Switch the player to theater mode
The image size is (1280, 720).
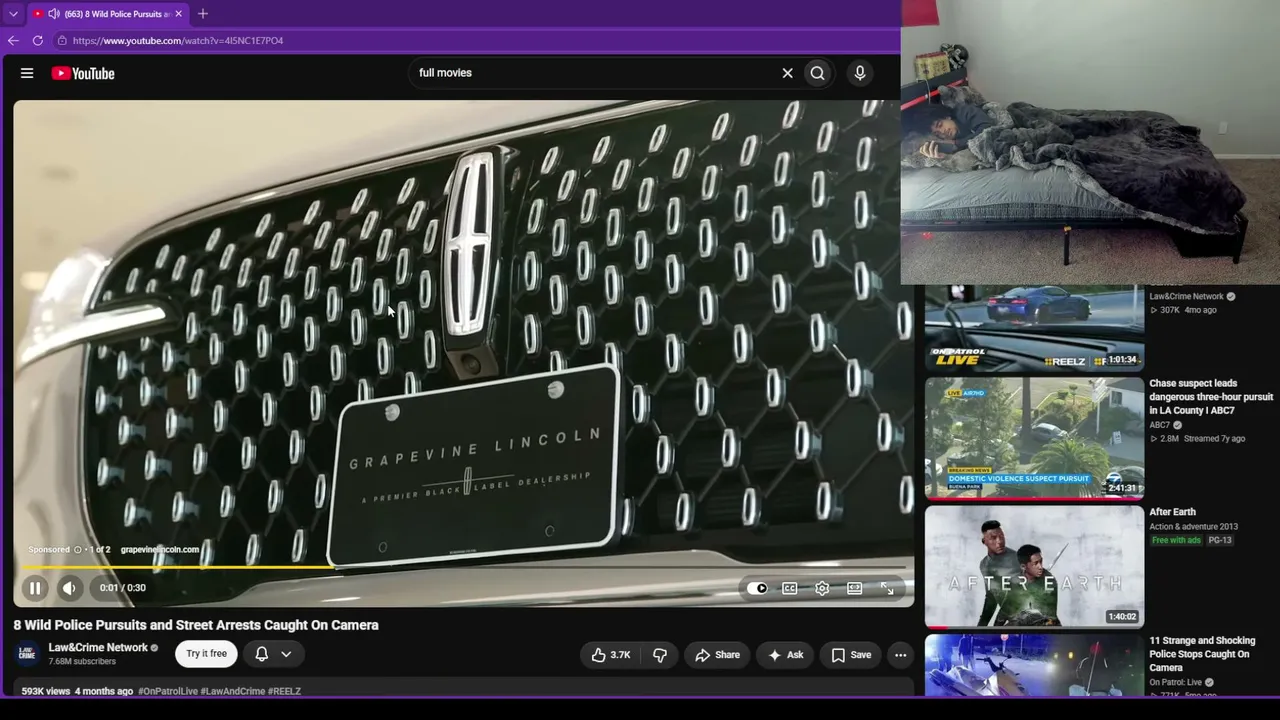click(x=855, y=588)
